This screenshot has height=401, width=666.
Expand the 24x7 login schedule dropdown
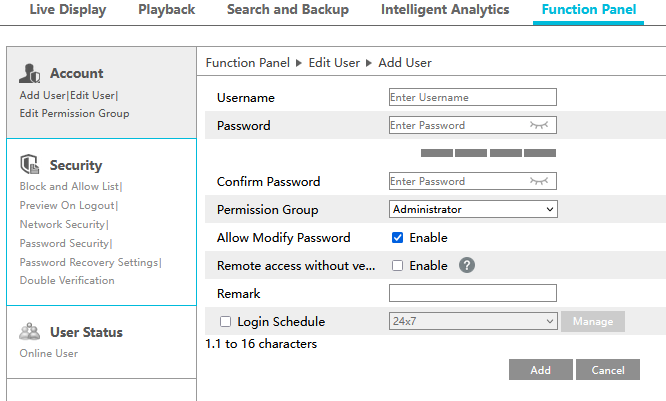(472, 322)
